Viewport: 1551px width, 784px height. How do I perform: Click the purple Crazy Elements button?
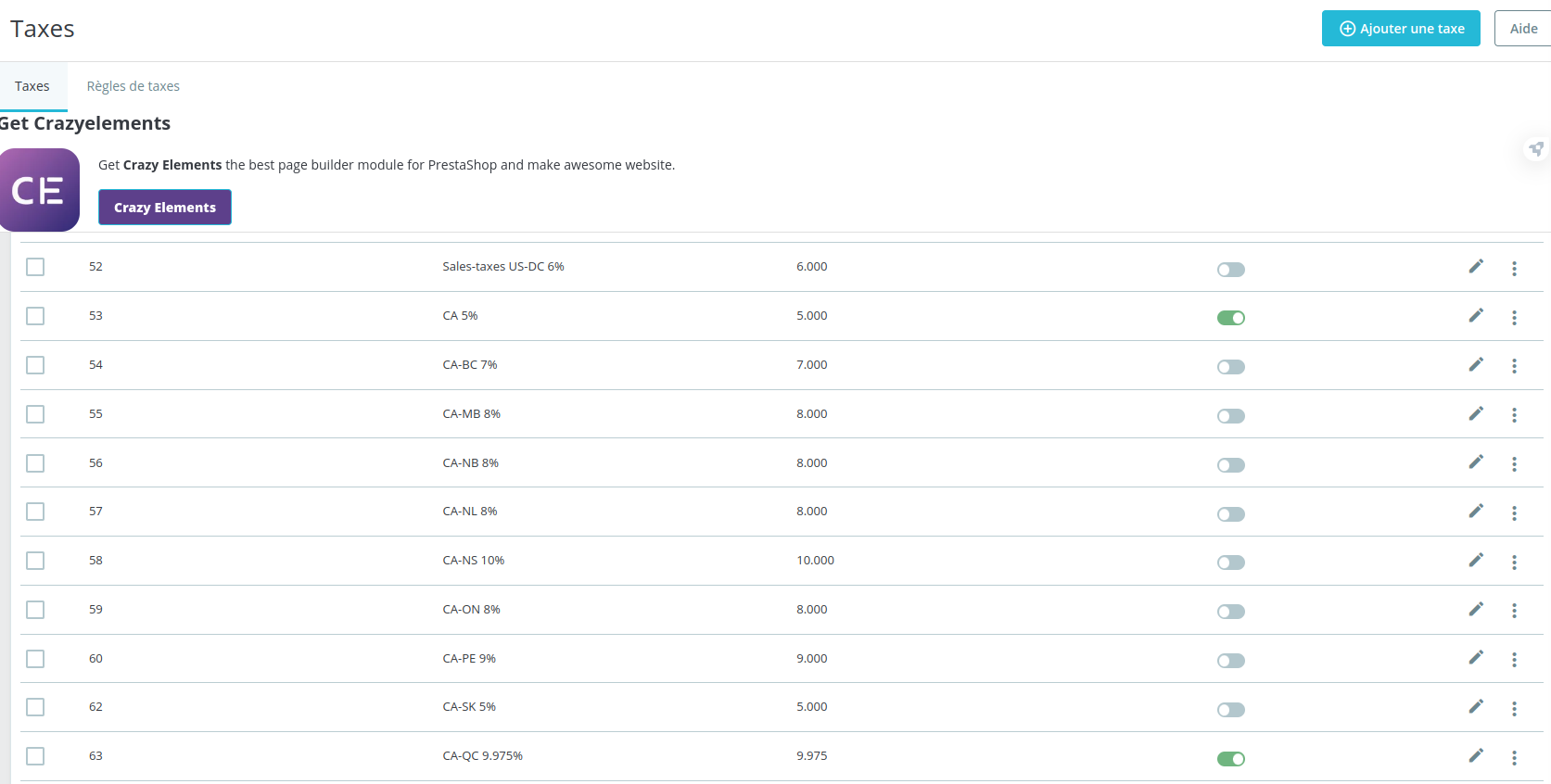coord(165,208)
